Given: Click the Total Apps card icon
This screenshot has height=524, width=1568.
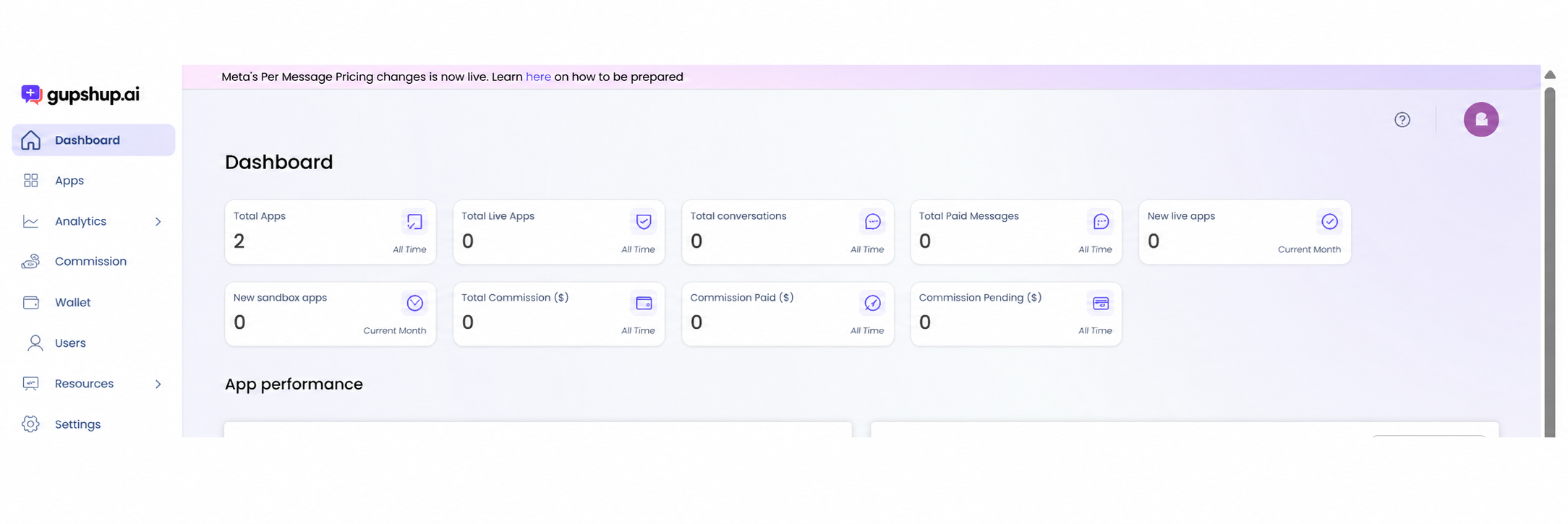Looking at the screenshot, I should click(x=414, y=222).
